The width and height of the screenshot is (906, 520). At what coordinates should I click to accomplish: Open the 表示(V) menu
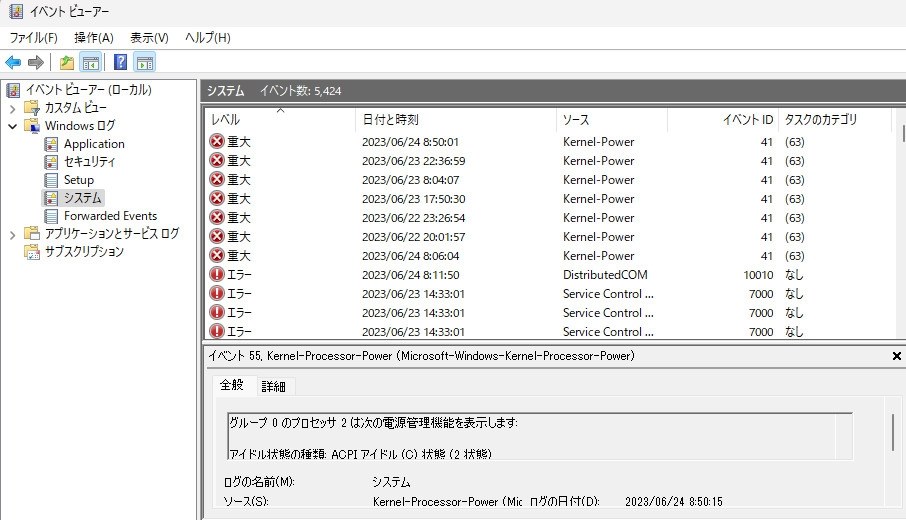(149, 38)
